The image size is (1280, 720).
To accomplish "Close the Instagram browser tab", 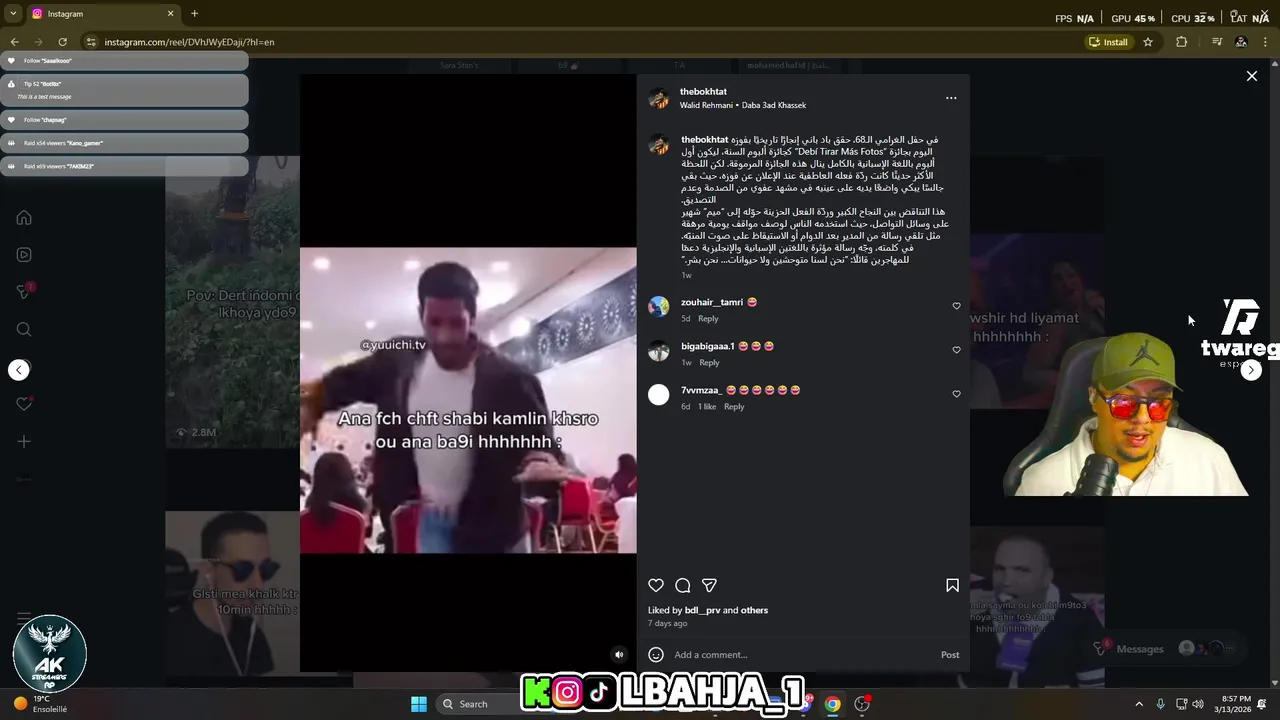I will 170,14.
